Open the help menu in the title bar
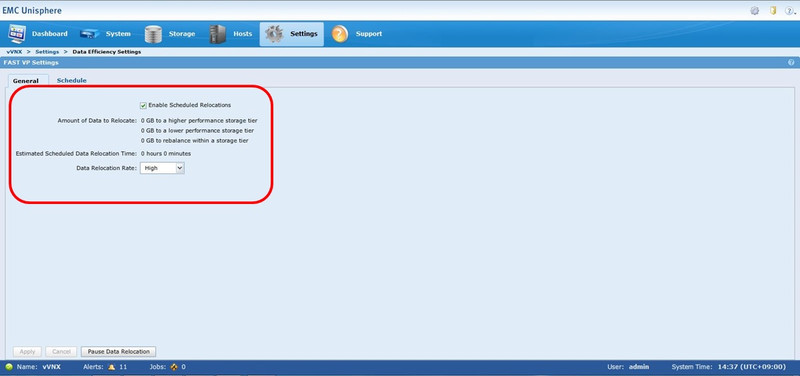800x376 pixels. pos(790,11)
